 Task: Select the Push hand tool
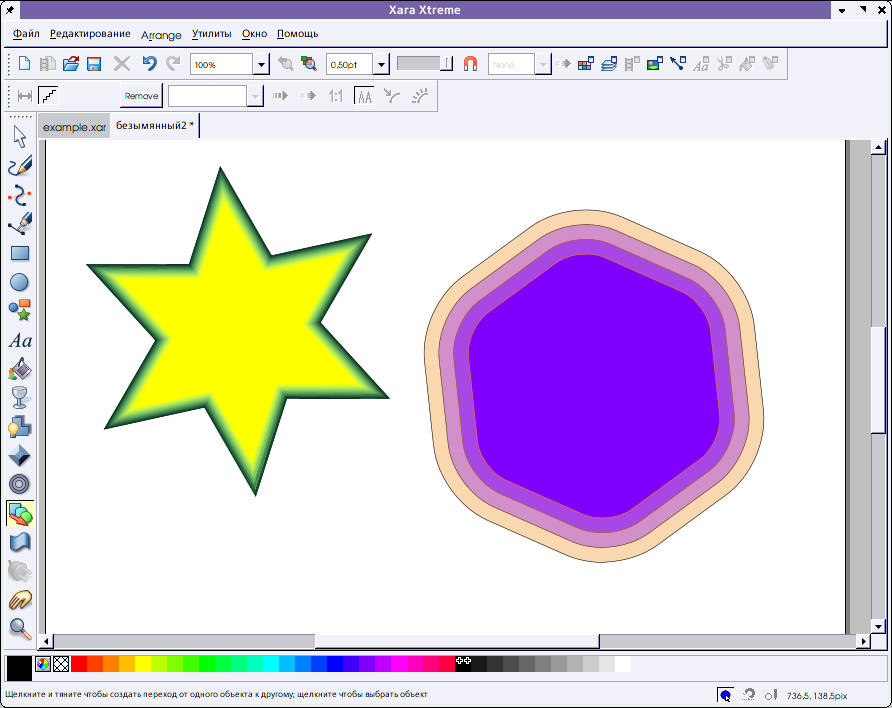click(20, 600)
